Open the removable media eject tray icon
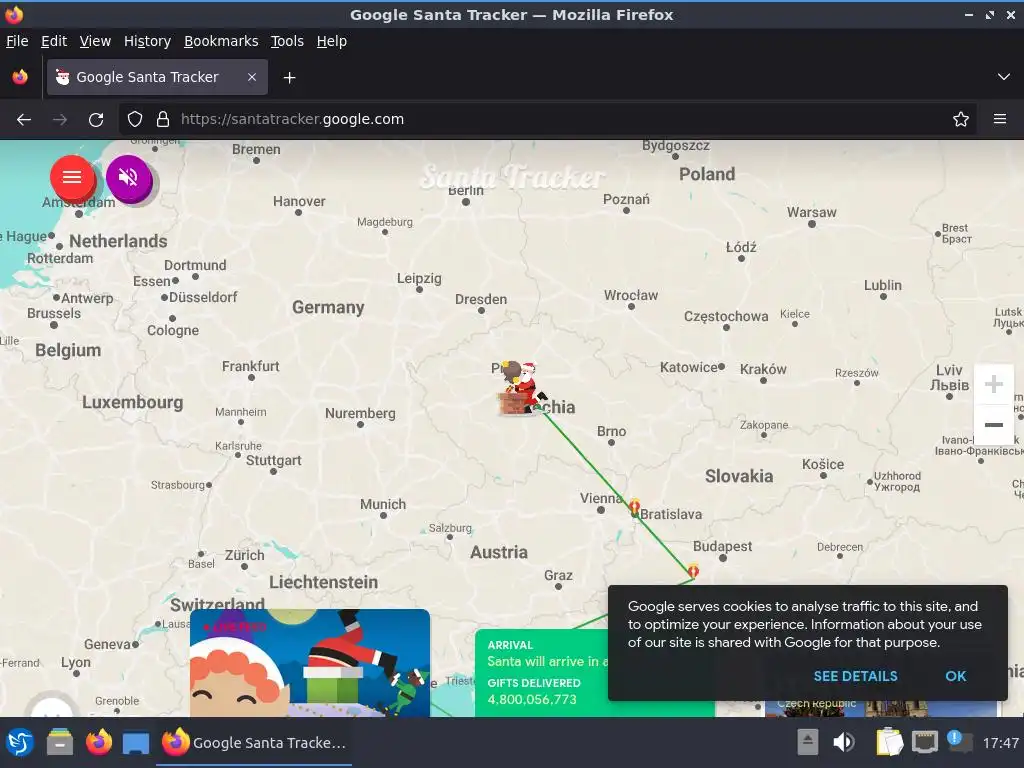This screenshot has height=768, width=1024. click(x=807, y=742)
